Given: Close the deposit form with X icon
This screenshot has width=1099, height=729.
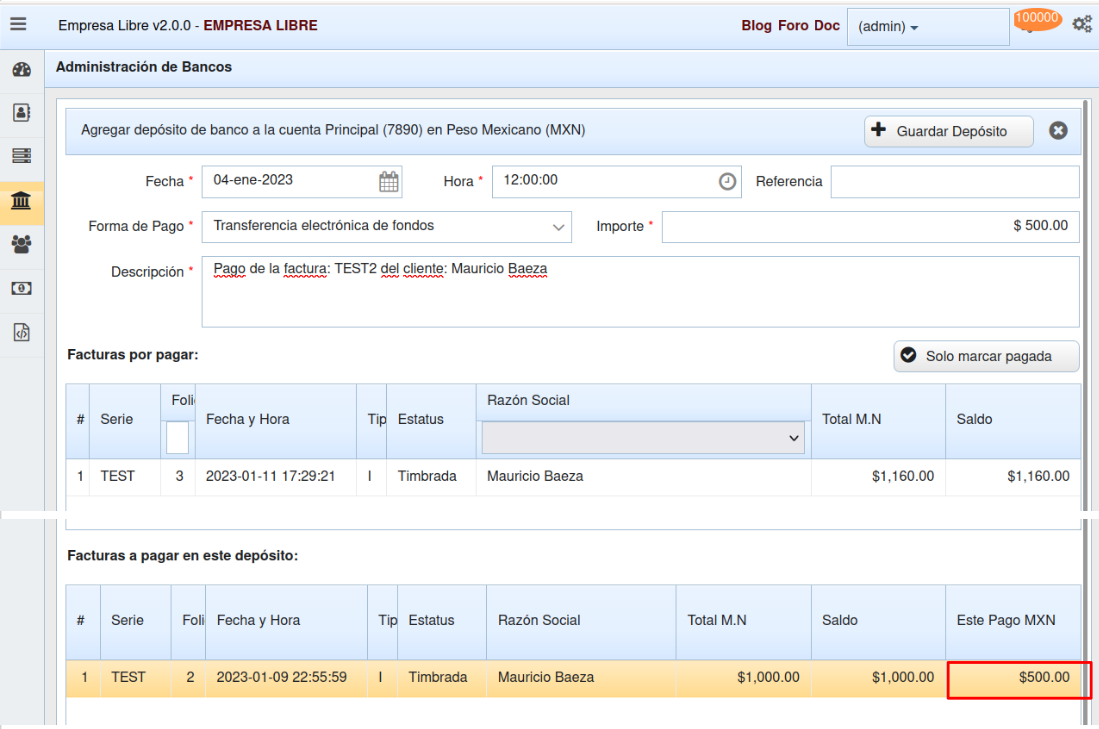Looking at the screenshot, I should [1058, 131].
